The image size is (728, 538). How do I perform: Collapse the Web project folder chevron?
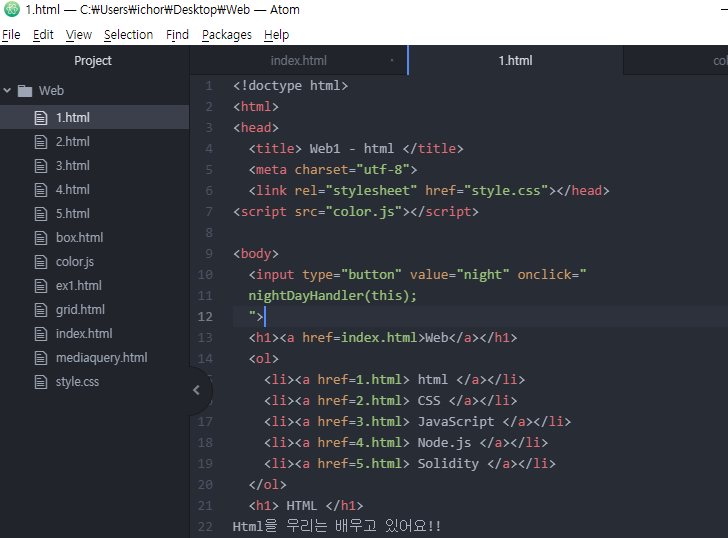(7, 91)
